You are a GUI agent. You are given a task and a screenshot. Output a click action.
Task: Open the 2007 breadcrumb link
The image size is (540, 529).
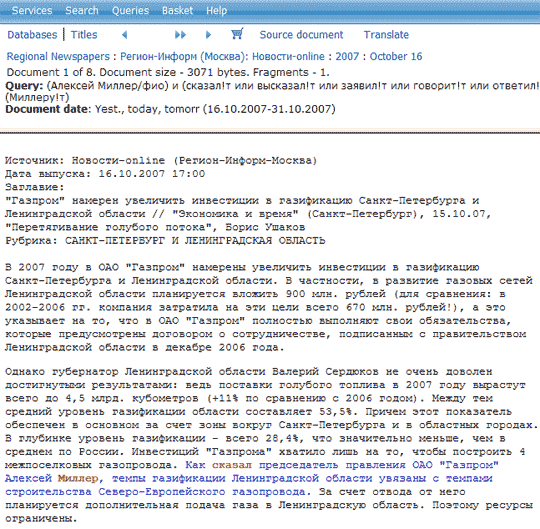point(347,56)
